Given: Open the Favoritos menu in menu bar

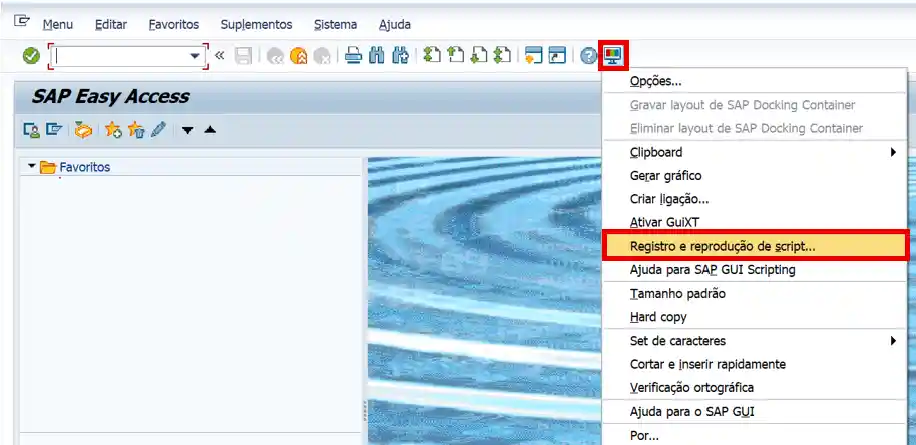Looking at the screenshot, I should tap(174, 25).
